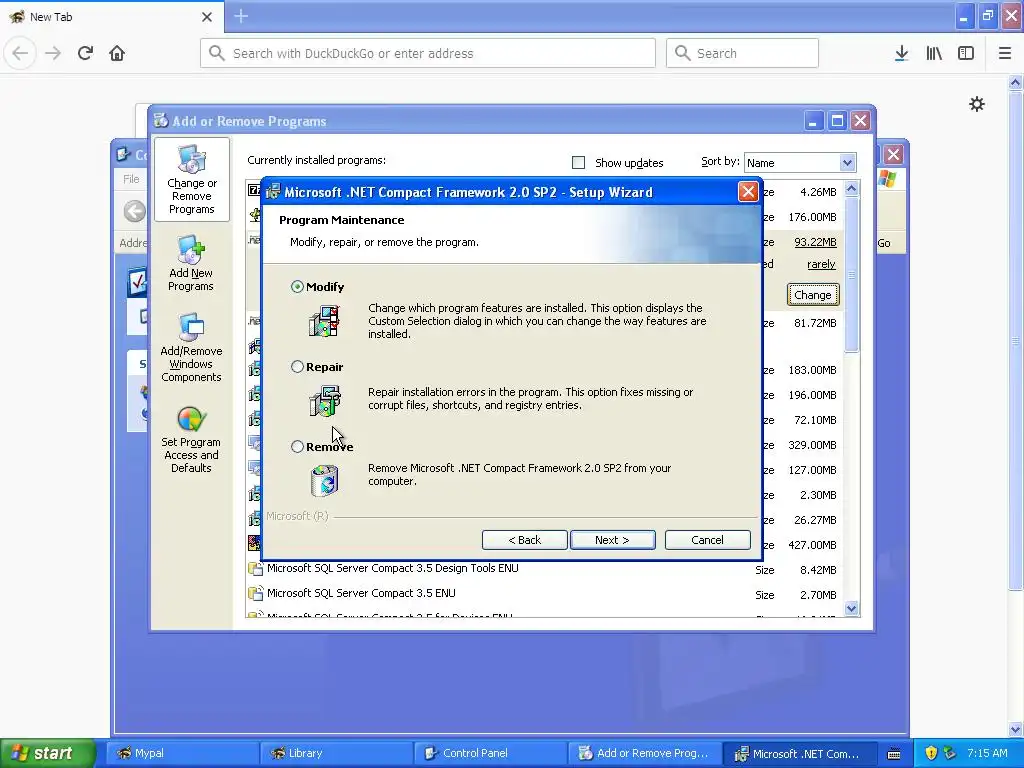
Task: Select the Remove radio option
Action: pyautogui.click(x=297, y=447)
